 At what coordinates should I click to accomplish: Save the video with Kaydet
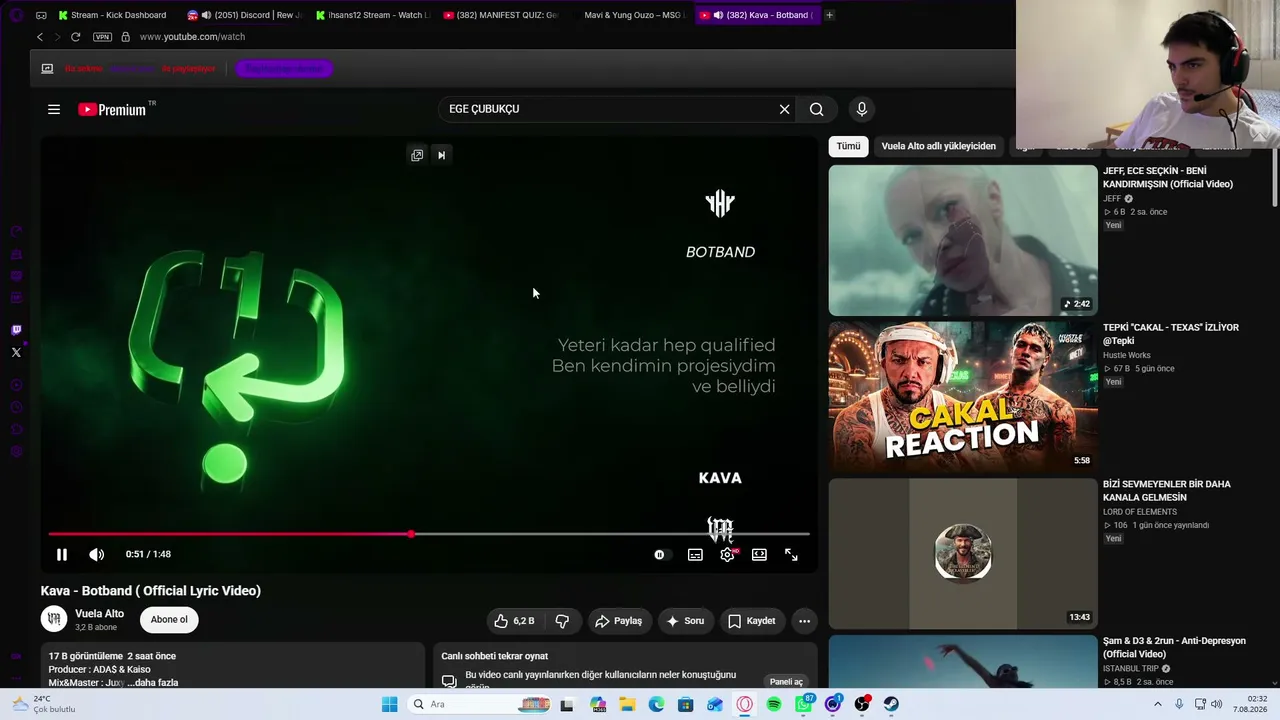[x=752, y=621]
